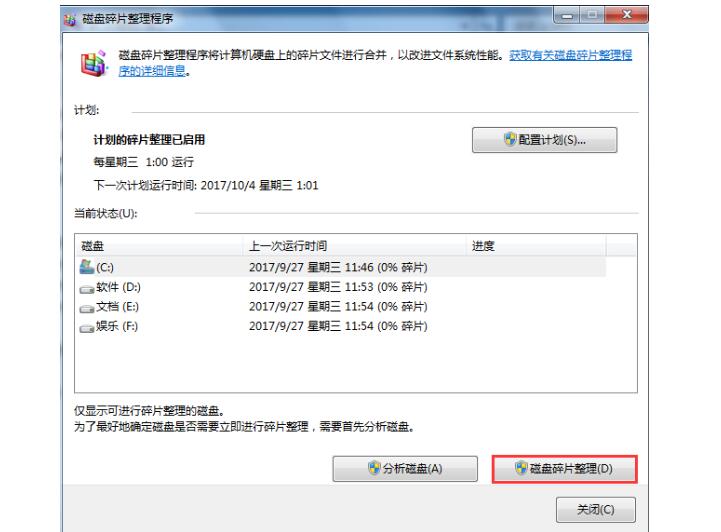Click the 上一次运行时间 column header
The height and width of the screenshot is (532, 721).
(x=355, y=246)
